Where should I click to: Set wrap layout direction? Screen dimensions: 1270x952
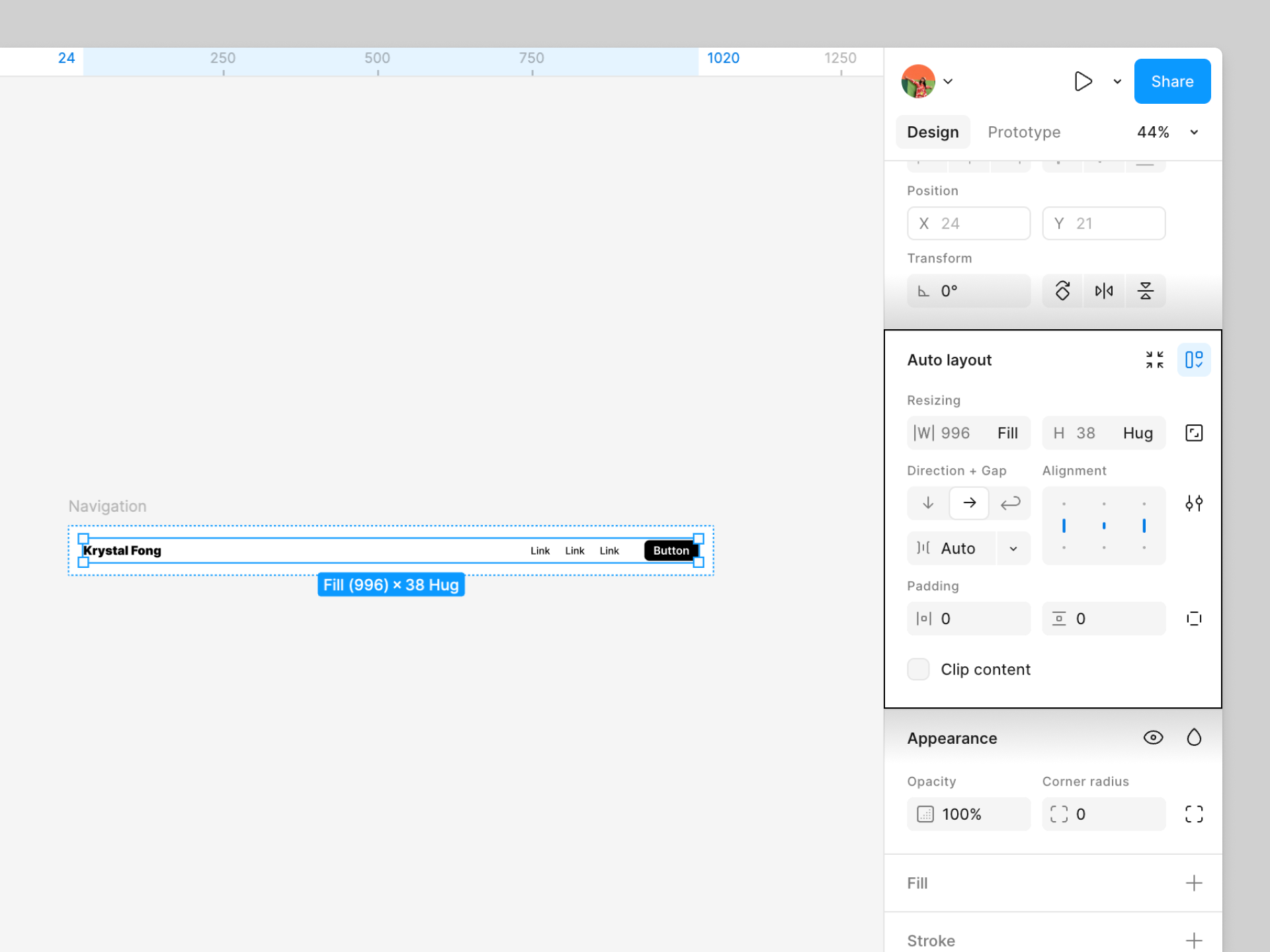click(1010, 503)
